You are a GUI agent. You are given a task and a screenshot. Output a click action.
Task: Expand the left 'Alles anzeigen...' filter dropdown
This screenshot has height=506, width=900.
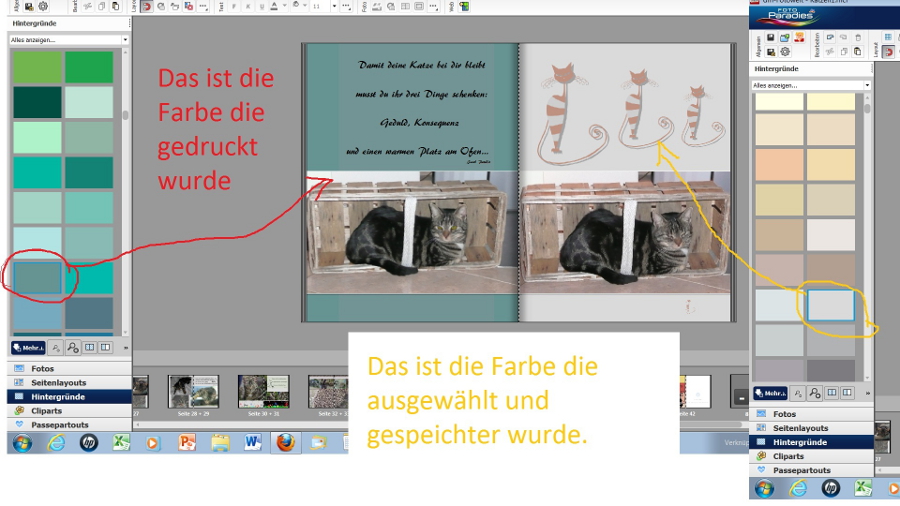(x=125, y=40)
